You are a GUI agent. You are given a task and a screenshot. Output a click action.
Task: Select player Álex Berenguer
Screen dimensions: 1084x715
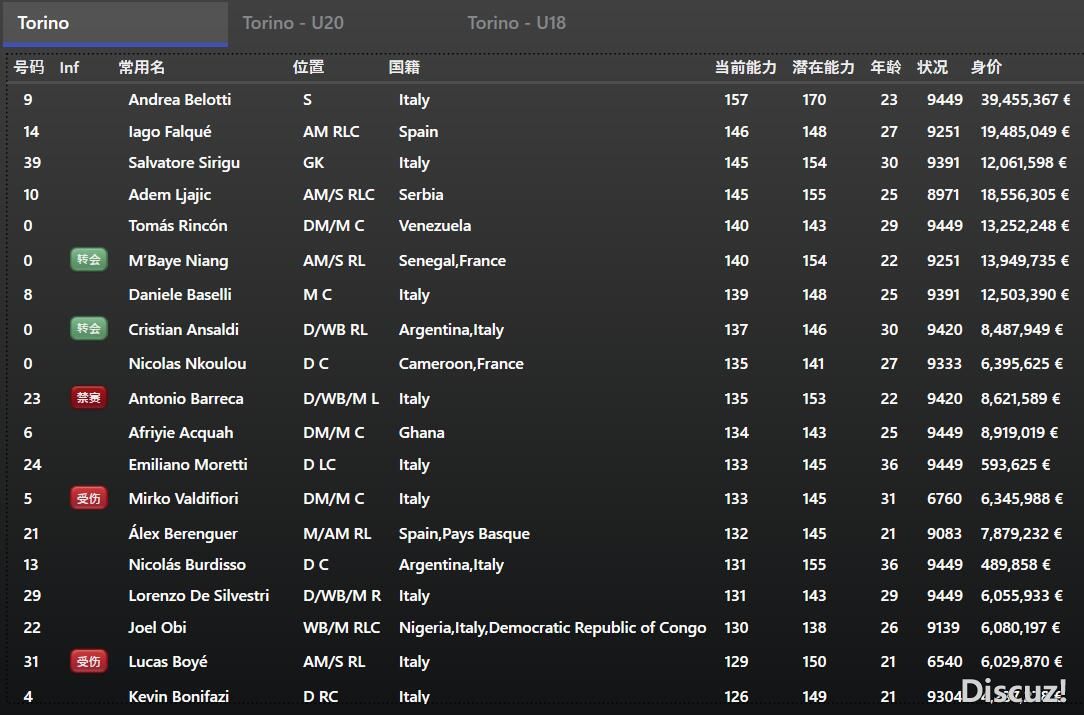[x=183, y=533]
